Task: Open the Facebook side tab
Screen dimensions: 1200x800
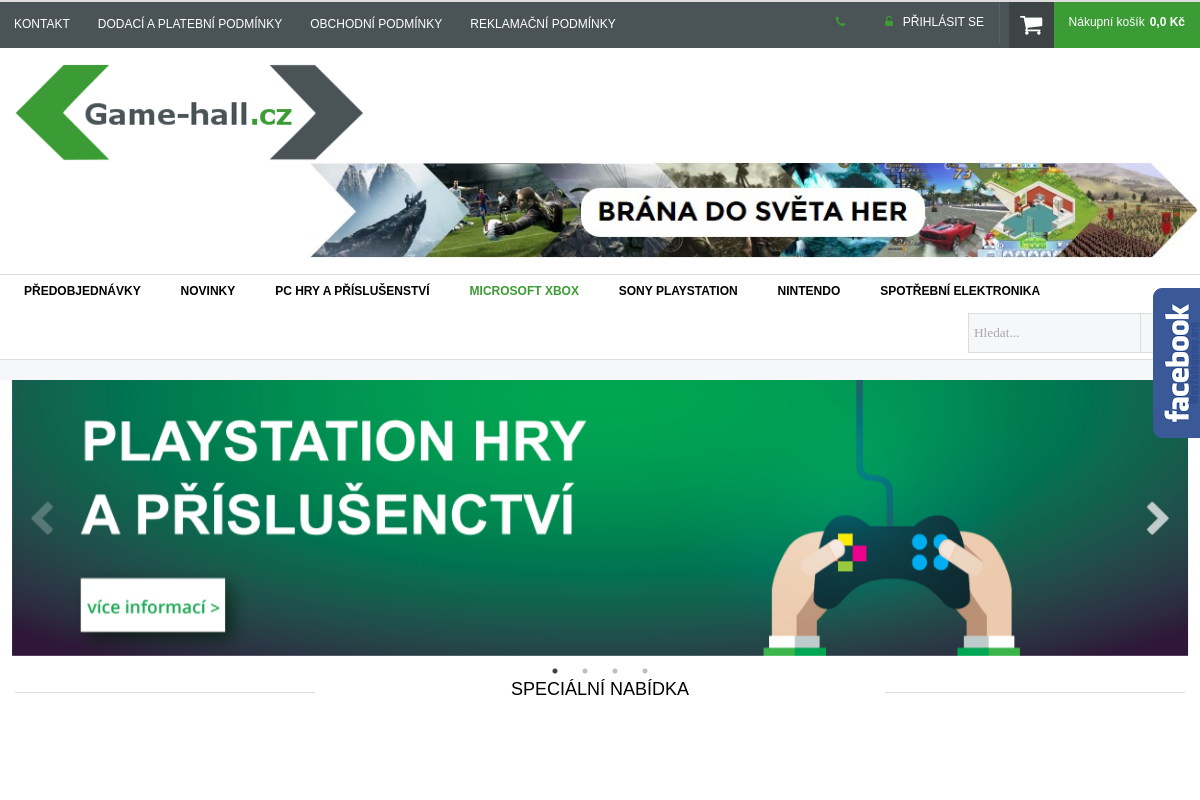Action: (x=1177, y=363)
